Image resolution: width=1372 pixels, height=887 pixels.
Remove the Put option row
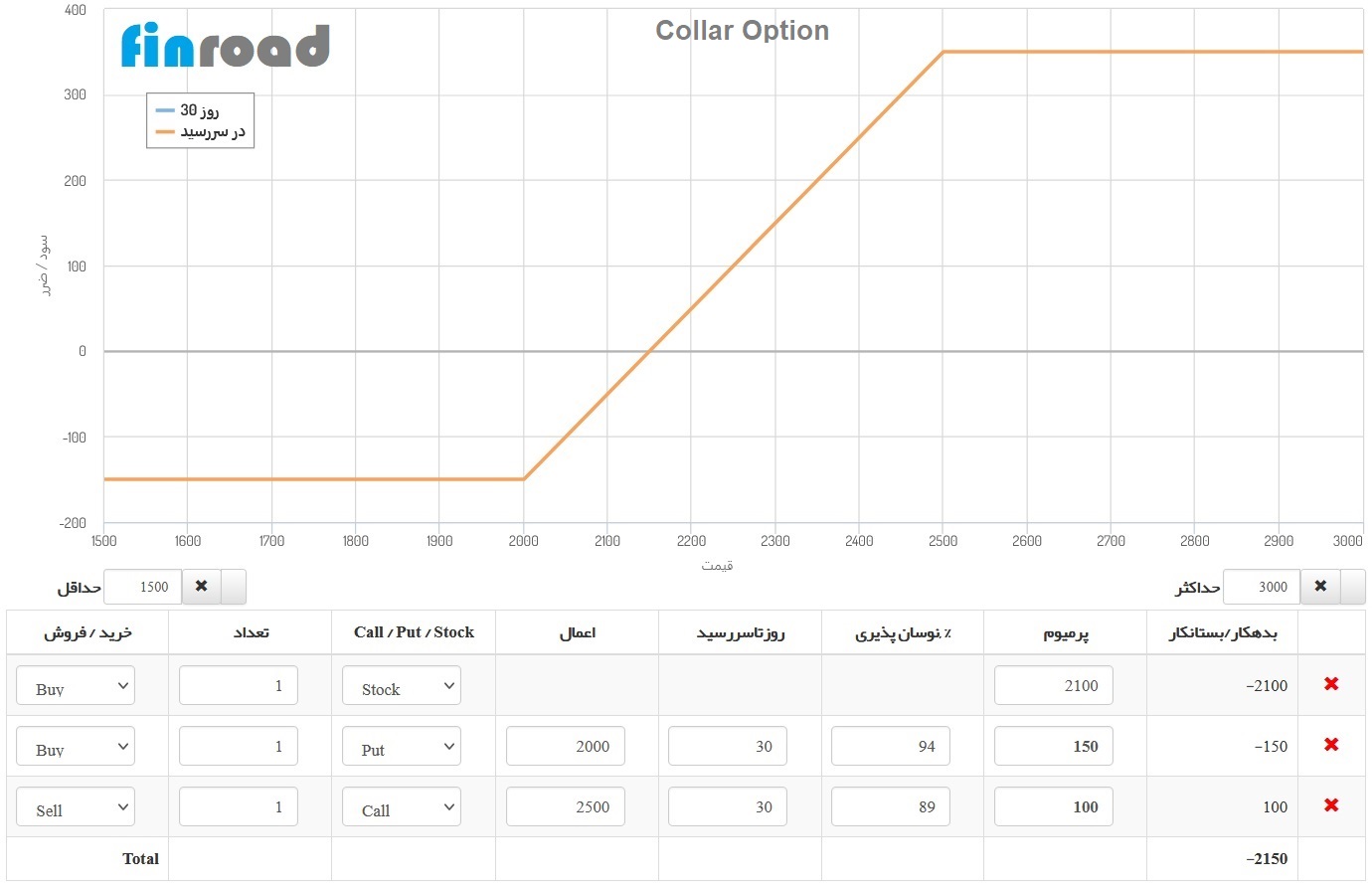tap(1331, 745)
